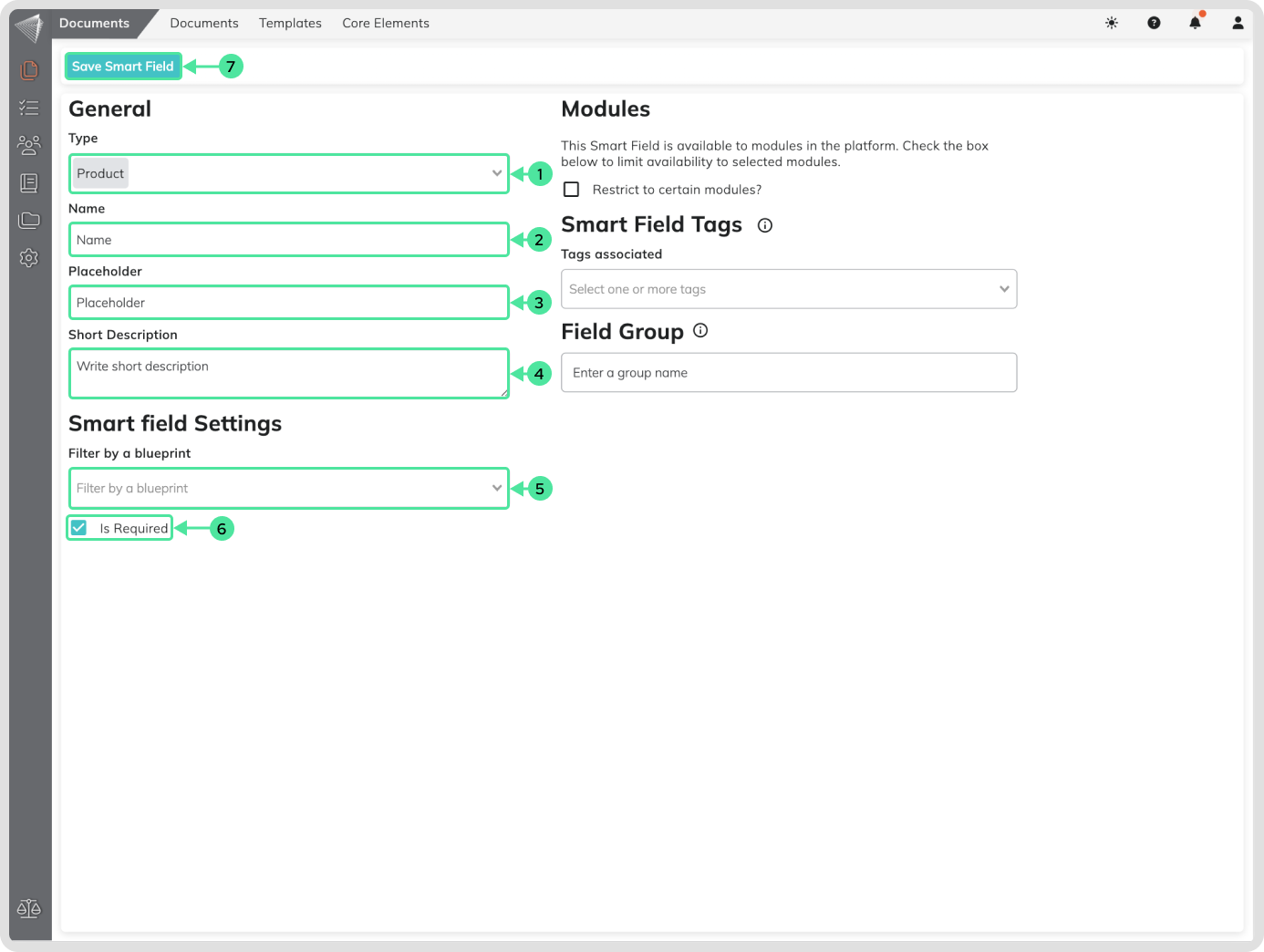Click the Save Smart Field button

click(123, 67)
